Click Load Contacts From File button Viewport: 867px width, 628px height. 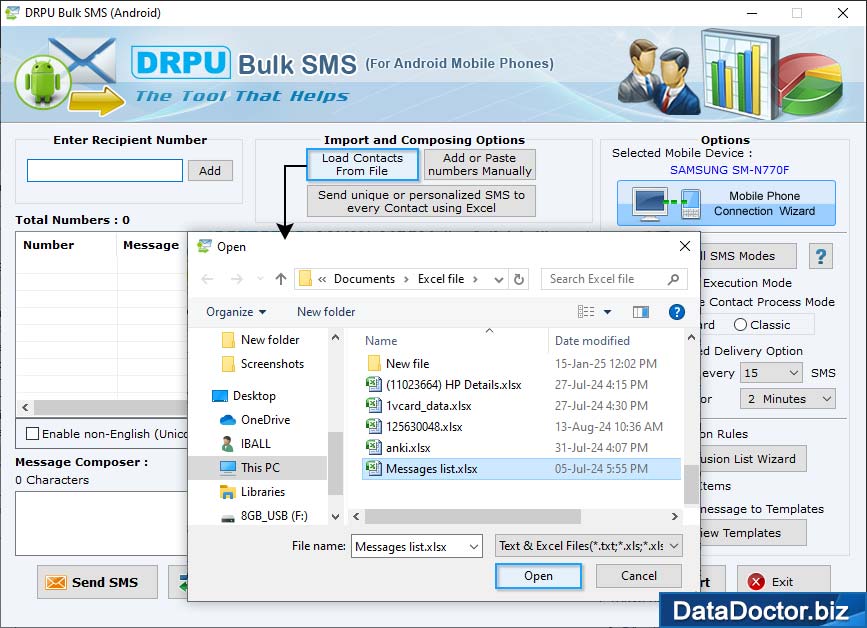362,164
